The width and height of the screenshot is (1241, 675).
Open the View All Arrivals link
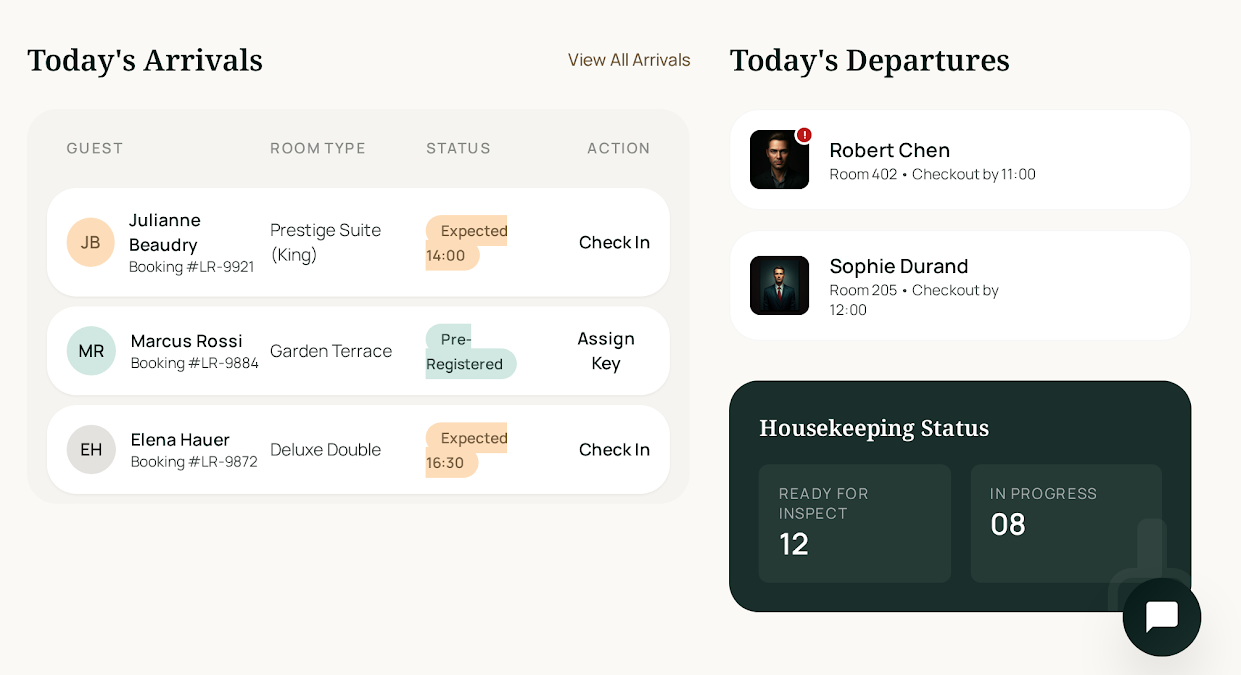tap(629, 60)
